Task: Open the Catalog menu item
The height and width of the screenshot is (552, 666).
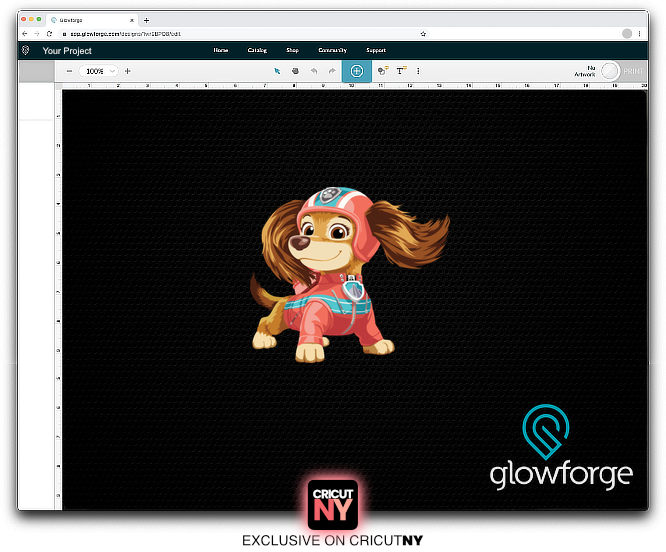Action: (257, 50)
